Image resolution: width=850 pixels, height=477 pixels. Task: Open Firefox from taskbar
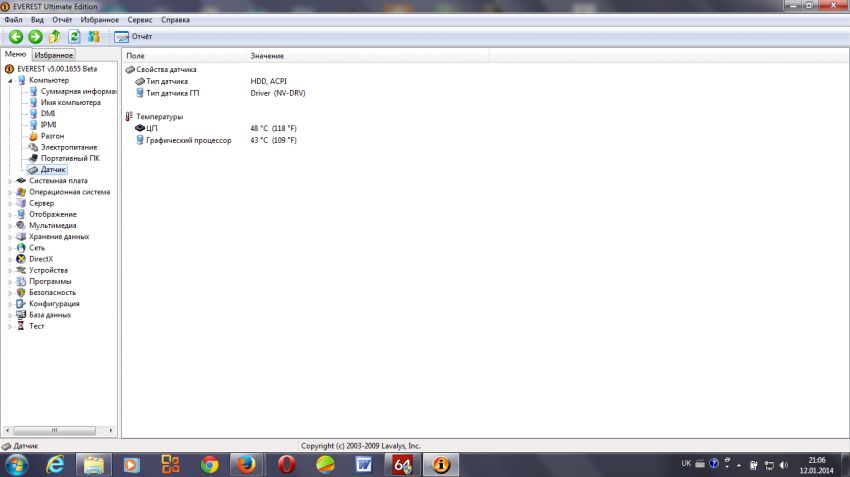(x=247, y=465)
